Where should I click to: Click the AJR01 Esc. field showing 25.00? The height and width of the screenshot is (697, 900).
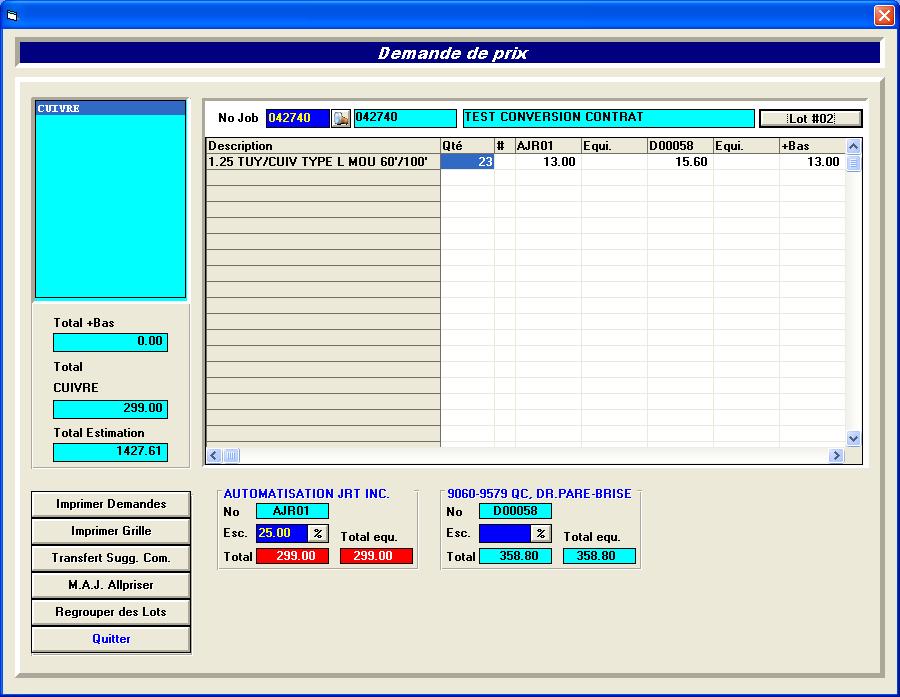coord(281,533)
